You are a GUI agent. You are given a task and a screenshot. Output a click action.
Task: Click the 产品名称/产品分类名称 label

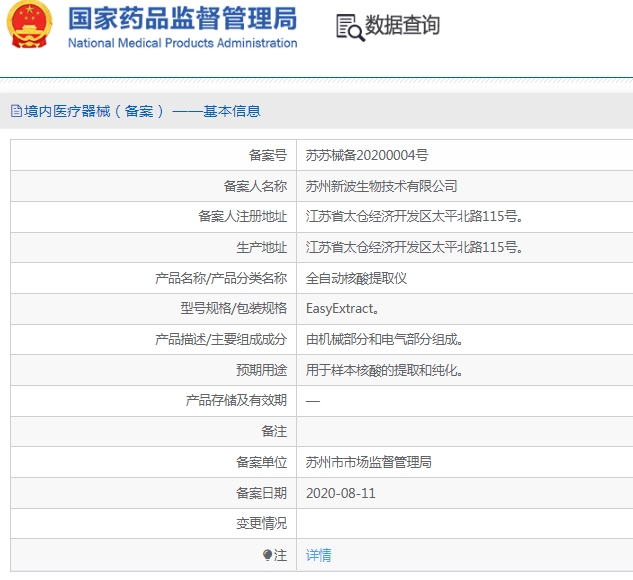[x=221, y=278]
